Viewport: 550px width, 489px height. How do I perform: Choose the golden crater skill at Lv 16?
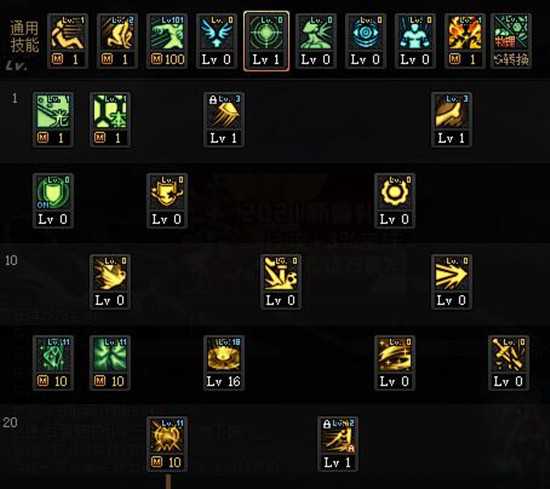(x=224, y=363)
